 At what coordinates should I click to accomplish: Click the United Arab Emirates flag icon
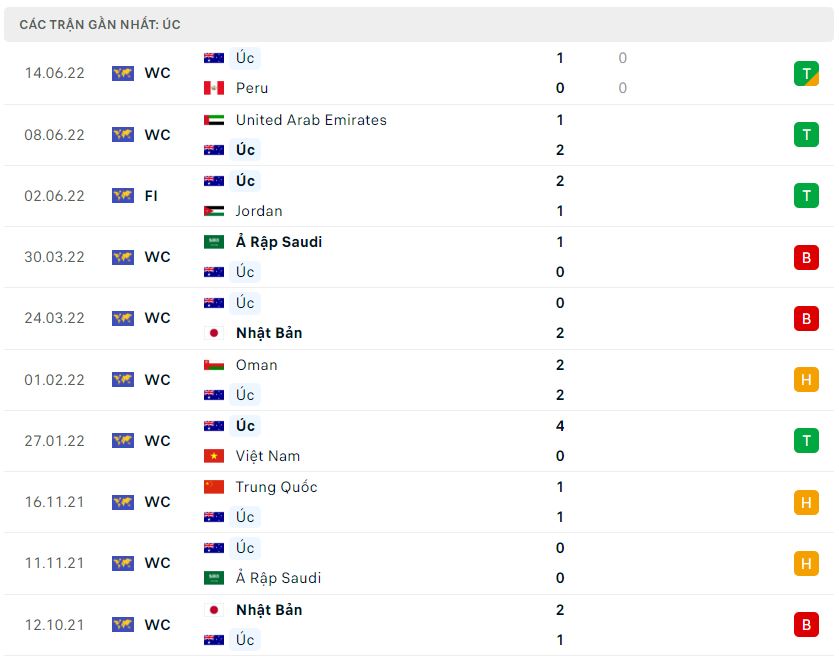click(214, 120)
